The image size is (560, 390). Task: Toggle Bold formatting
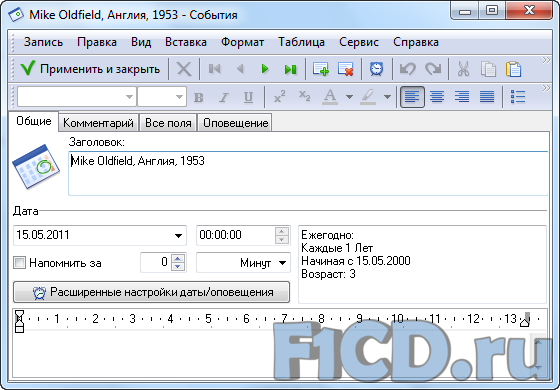pos(199,97)
